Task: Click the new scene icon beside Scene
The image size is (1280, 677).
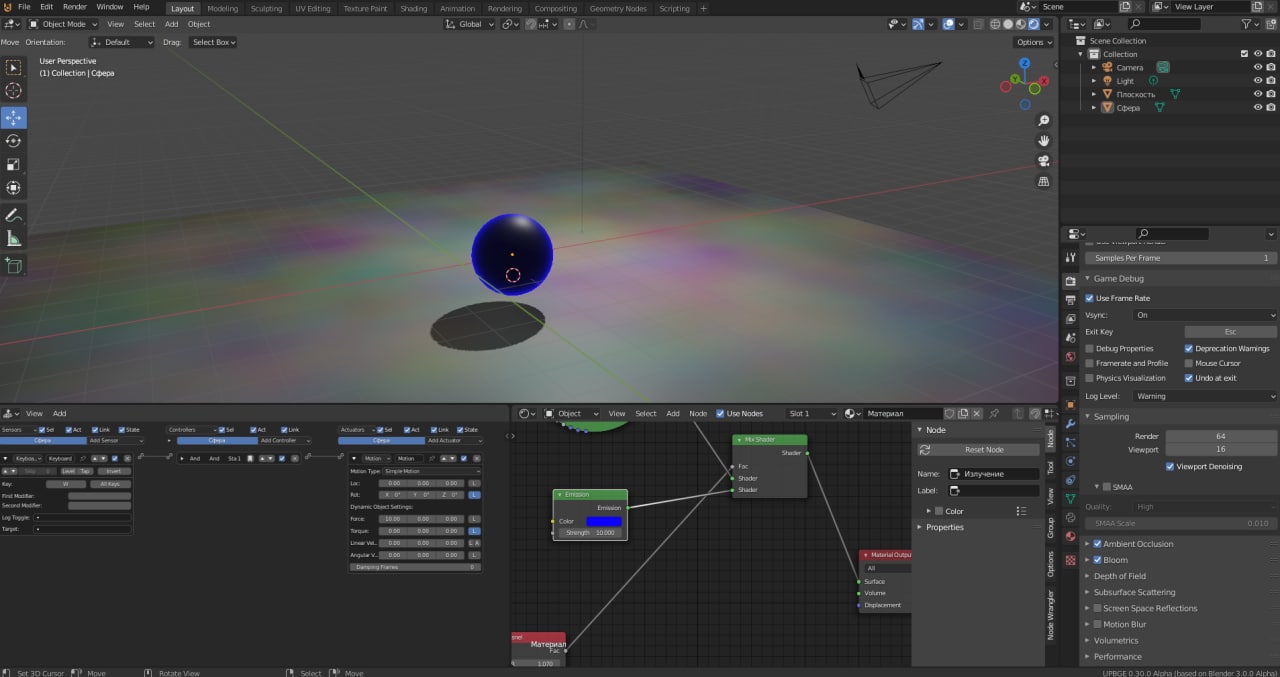Action: 1125,7
